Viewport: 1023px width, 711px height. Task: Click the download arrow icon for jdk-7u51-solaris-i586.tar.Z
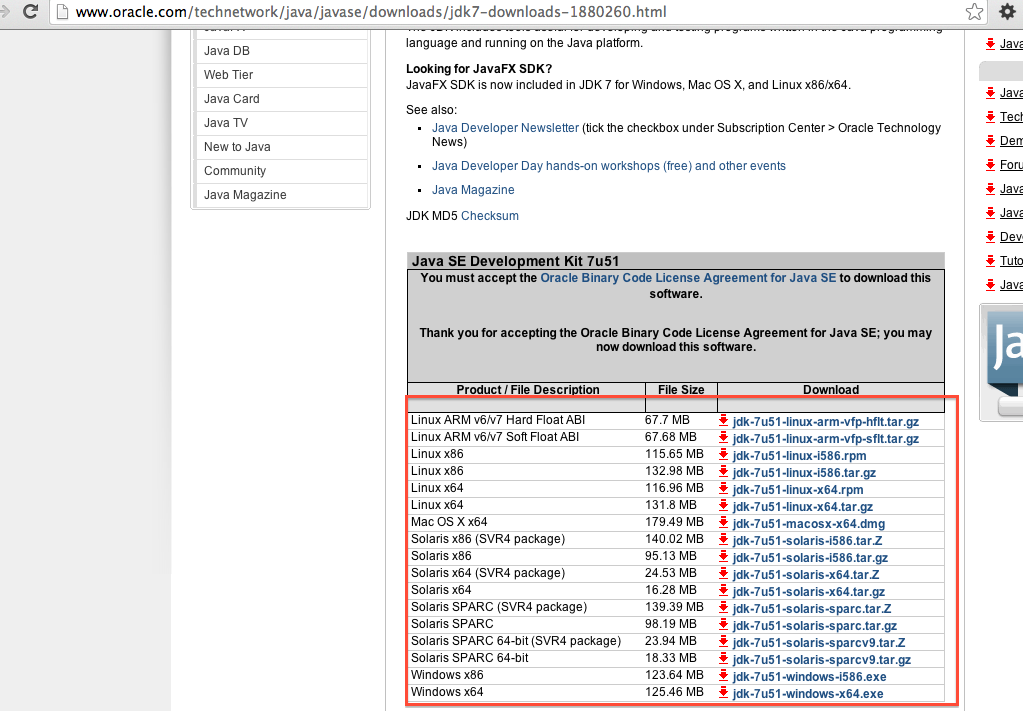[x=724, y=539]
